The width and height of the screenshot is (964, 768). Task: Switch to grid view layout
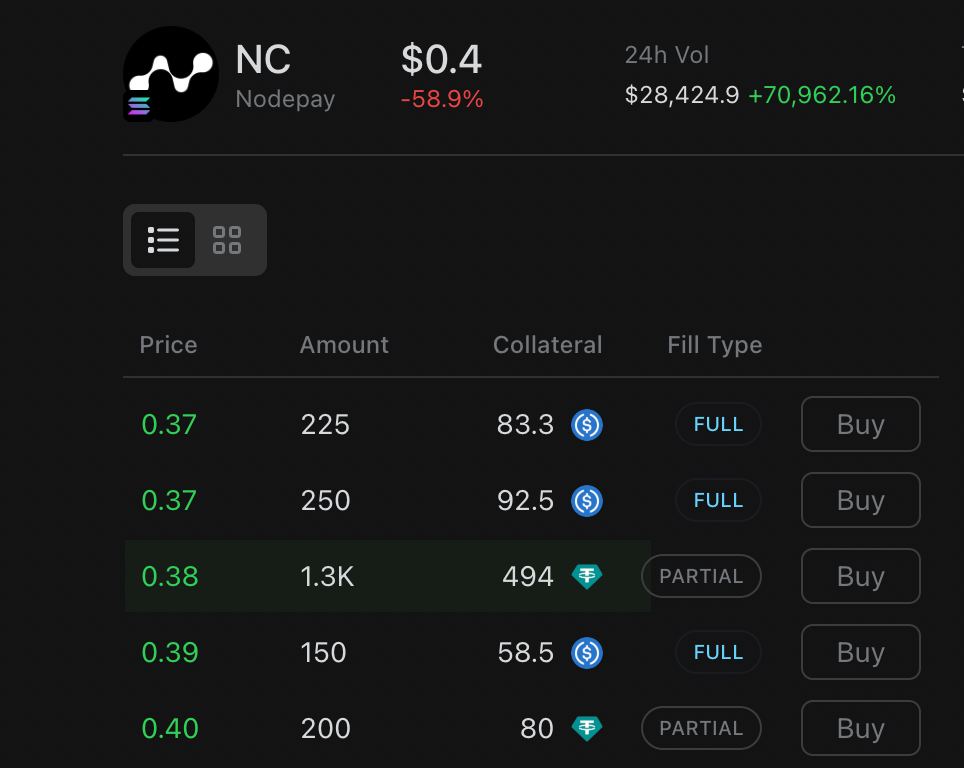(227, 240)
